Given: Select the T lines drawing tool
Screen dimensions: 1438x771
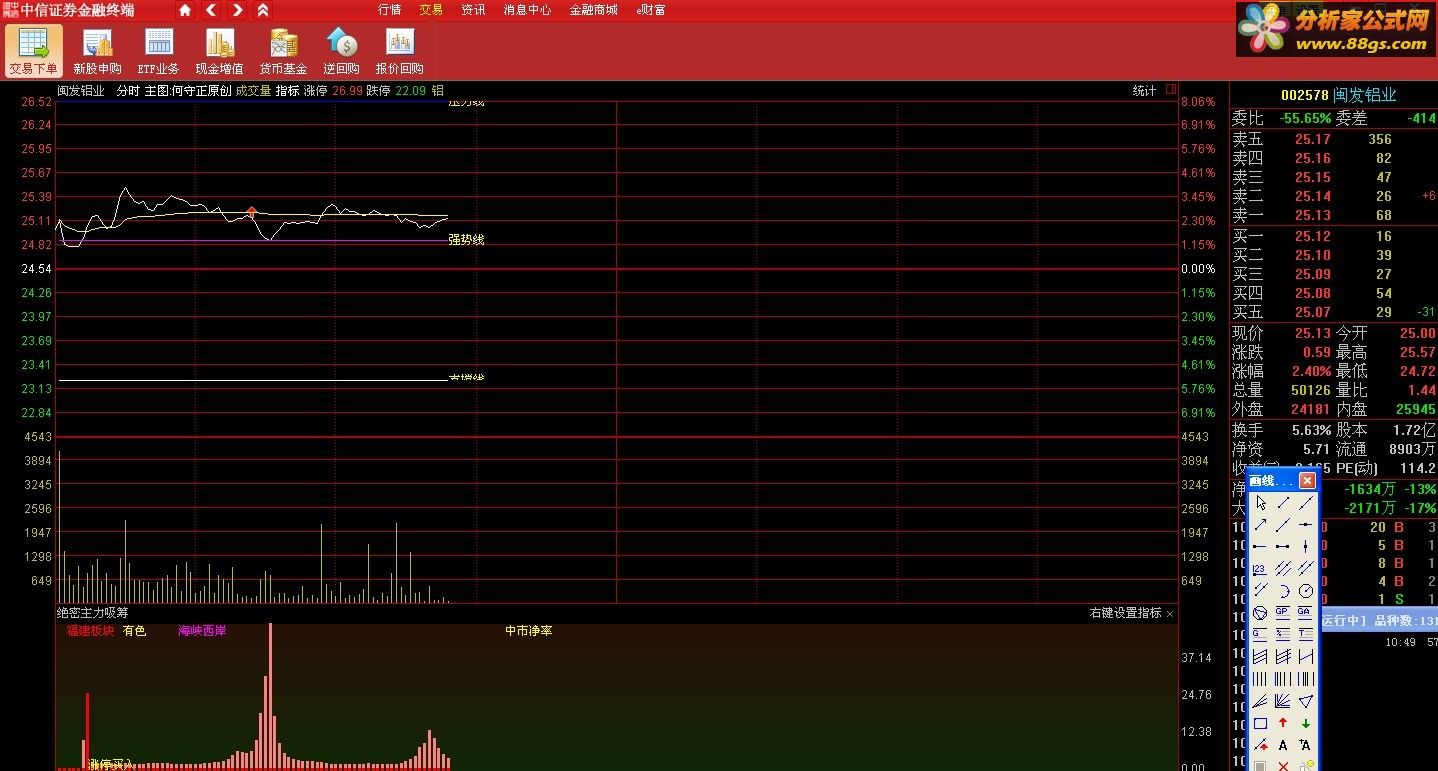Looking at the screenshot, I should (1305, 635).
